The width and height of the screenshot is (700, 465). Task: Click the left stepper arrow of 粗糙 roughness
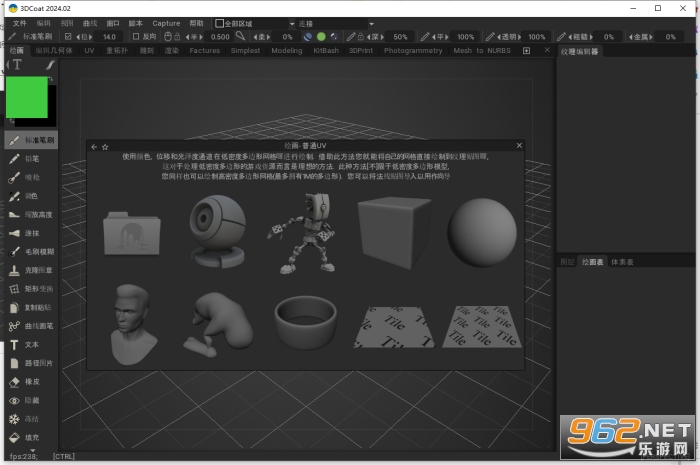pos(570,37)
